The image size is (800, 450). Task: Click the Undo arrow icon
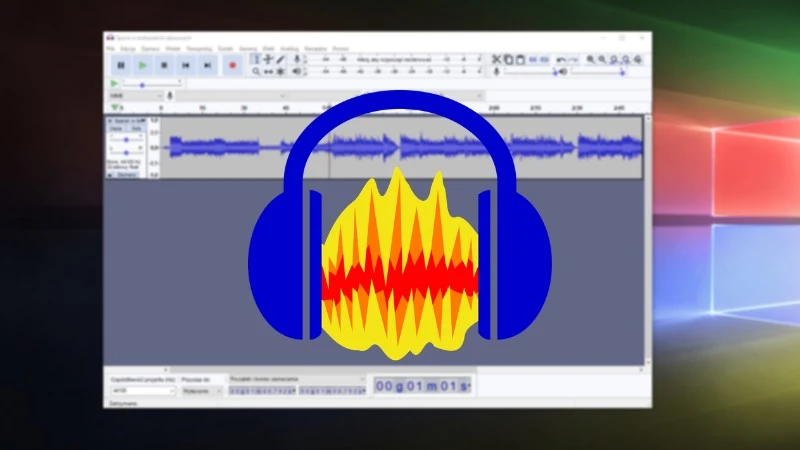click(x=561, y=60)
